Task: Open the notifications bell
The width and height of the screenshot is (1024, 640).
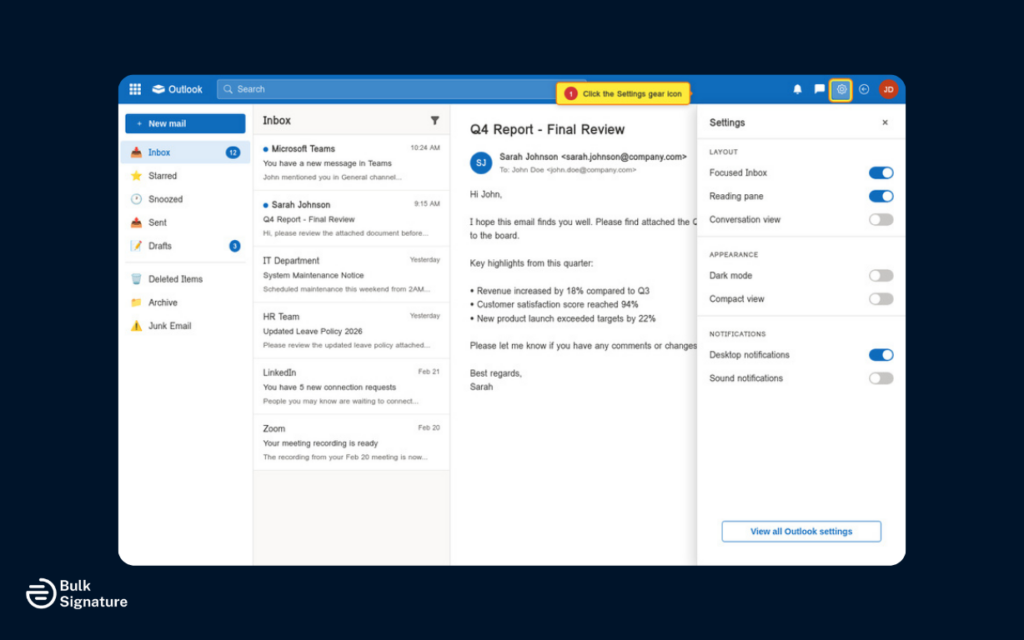Action: coord(797,88)
